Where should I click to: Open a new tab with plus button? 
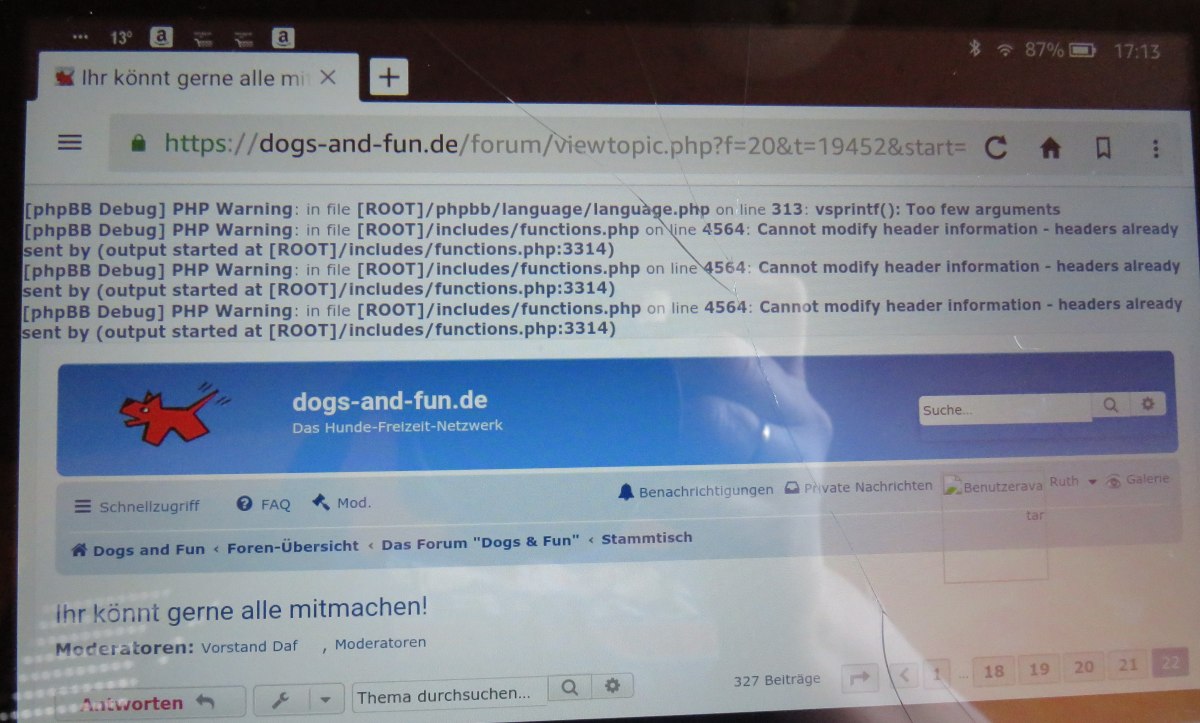tap(389, 77)
